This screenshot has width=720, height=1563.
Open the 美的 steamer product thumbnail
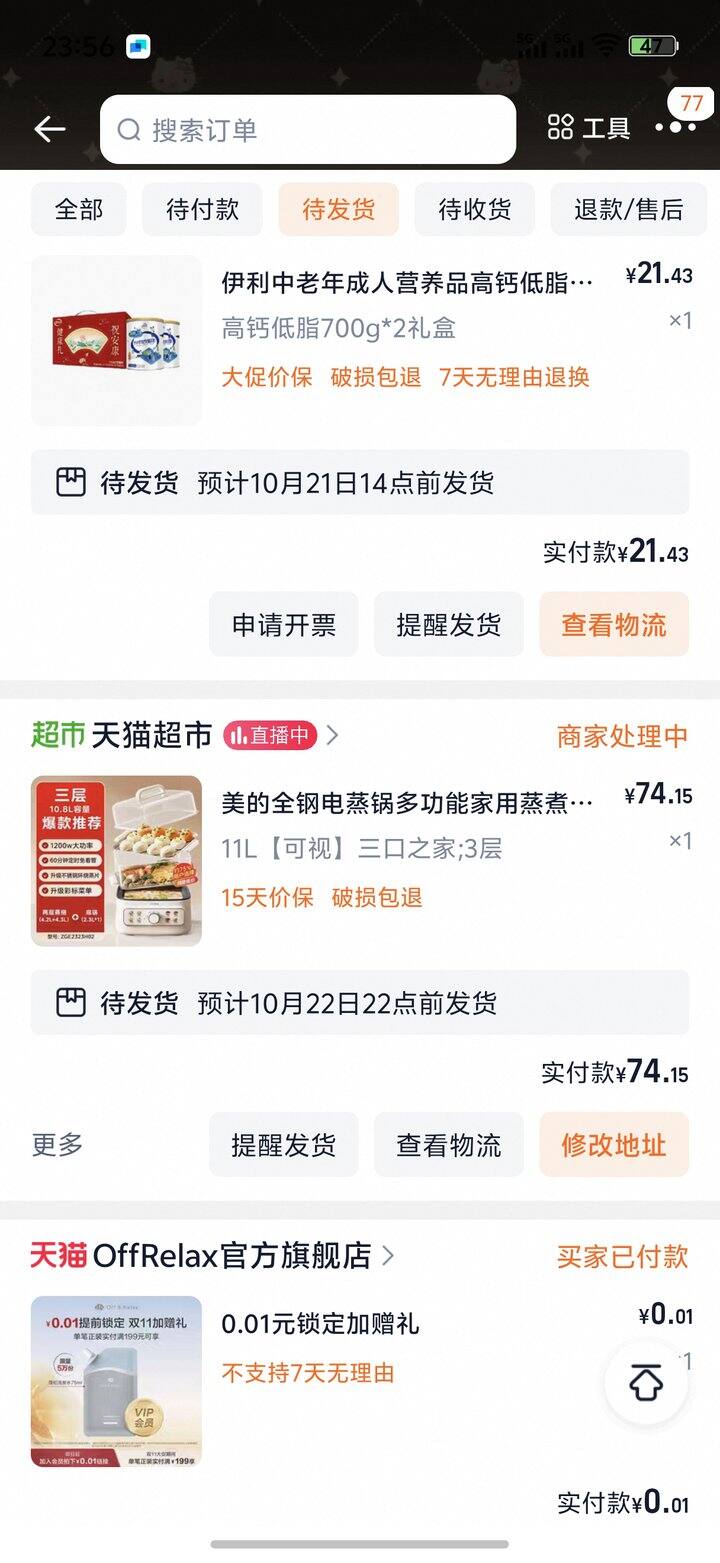tap(116, 861)
